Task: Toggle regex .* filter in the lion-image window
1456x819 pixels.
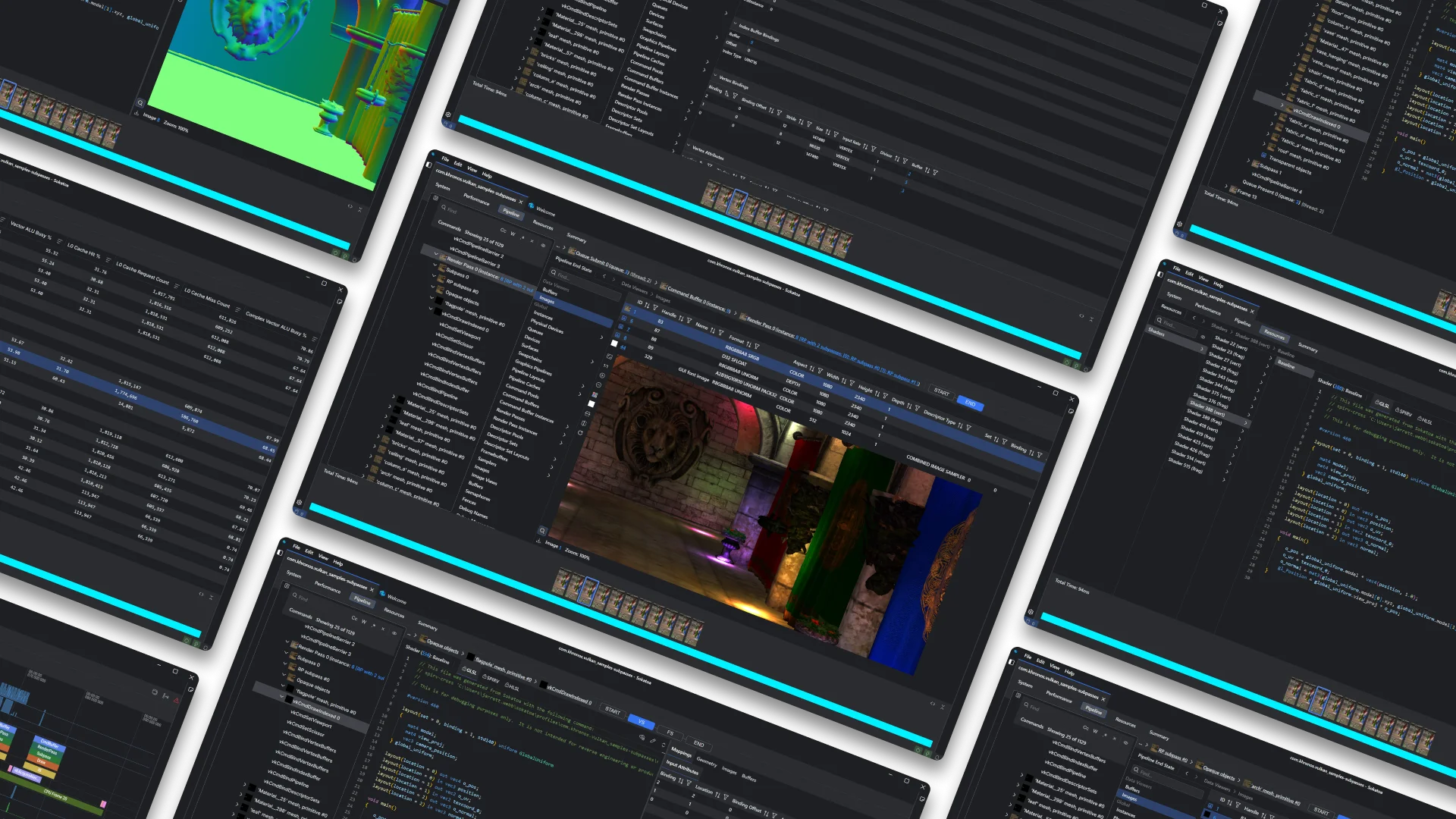Action: click(522, 237)
